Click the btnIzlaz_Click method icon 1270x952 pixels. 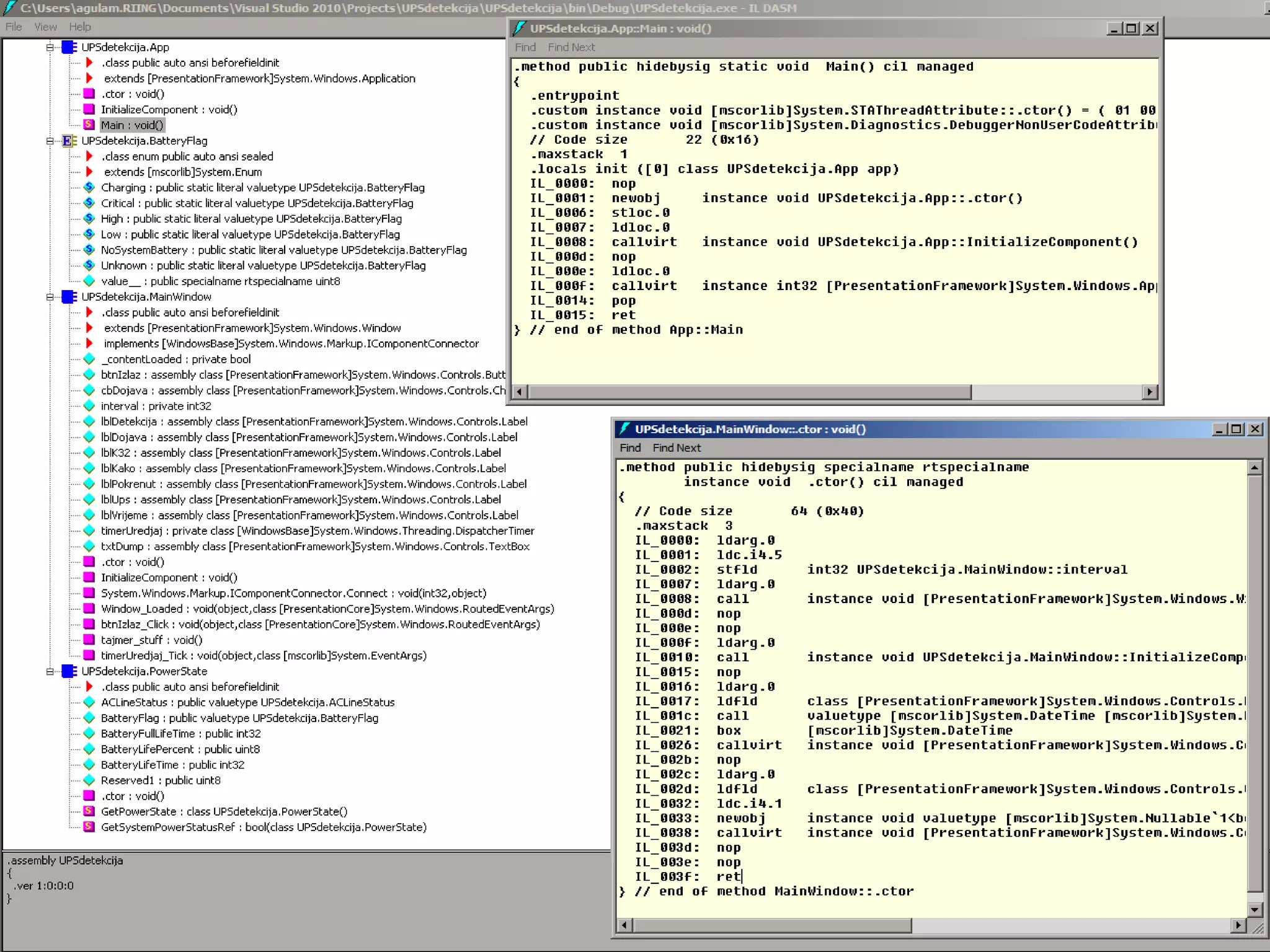89,624
